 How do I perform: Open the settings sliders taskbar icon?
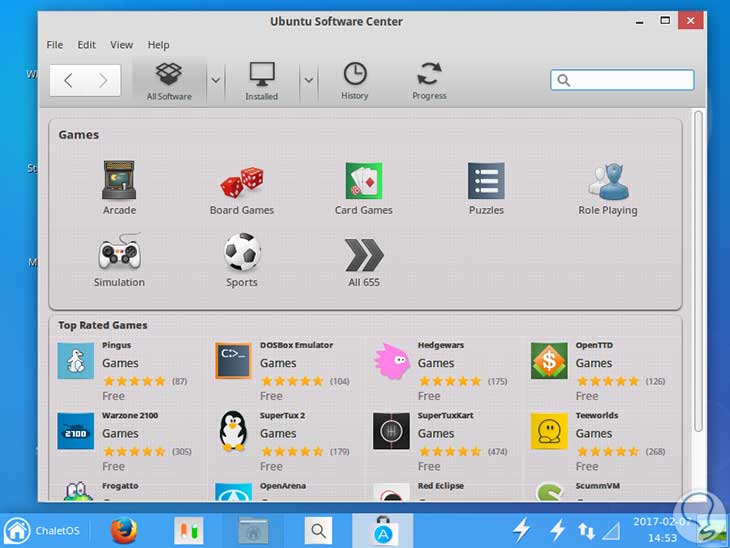pyautogui.click(x=189, y=530)
